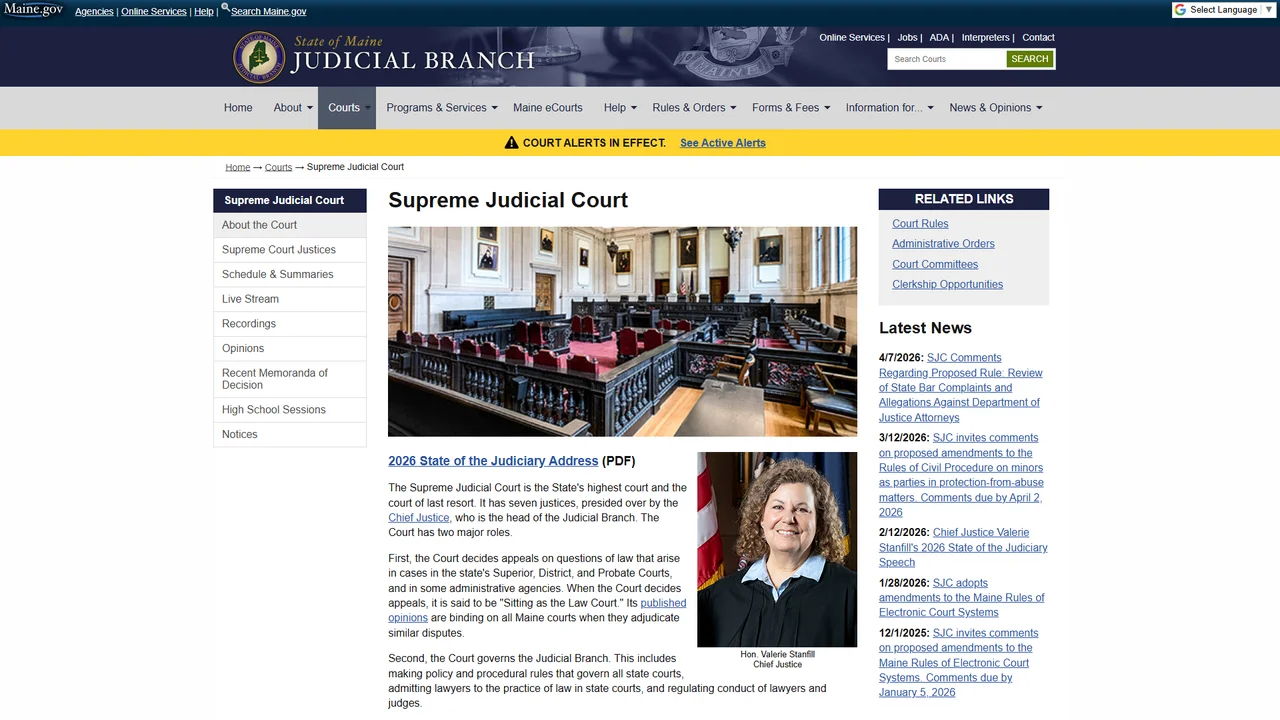
Task: Open the 4/7/2026 SJC Comments news item
Action: 961,388
